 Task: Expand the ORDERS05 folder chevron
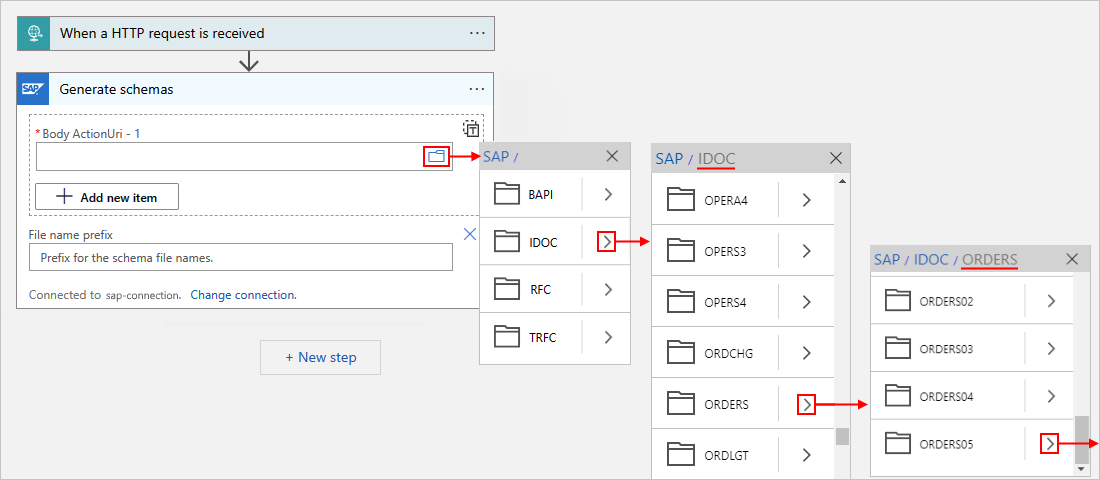click(x=1049, y=444)
